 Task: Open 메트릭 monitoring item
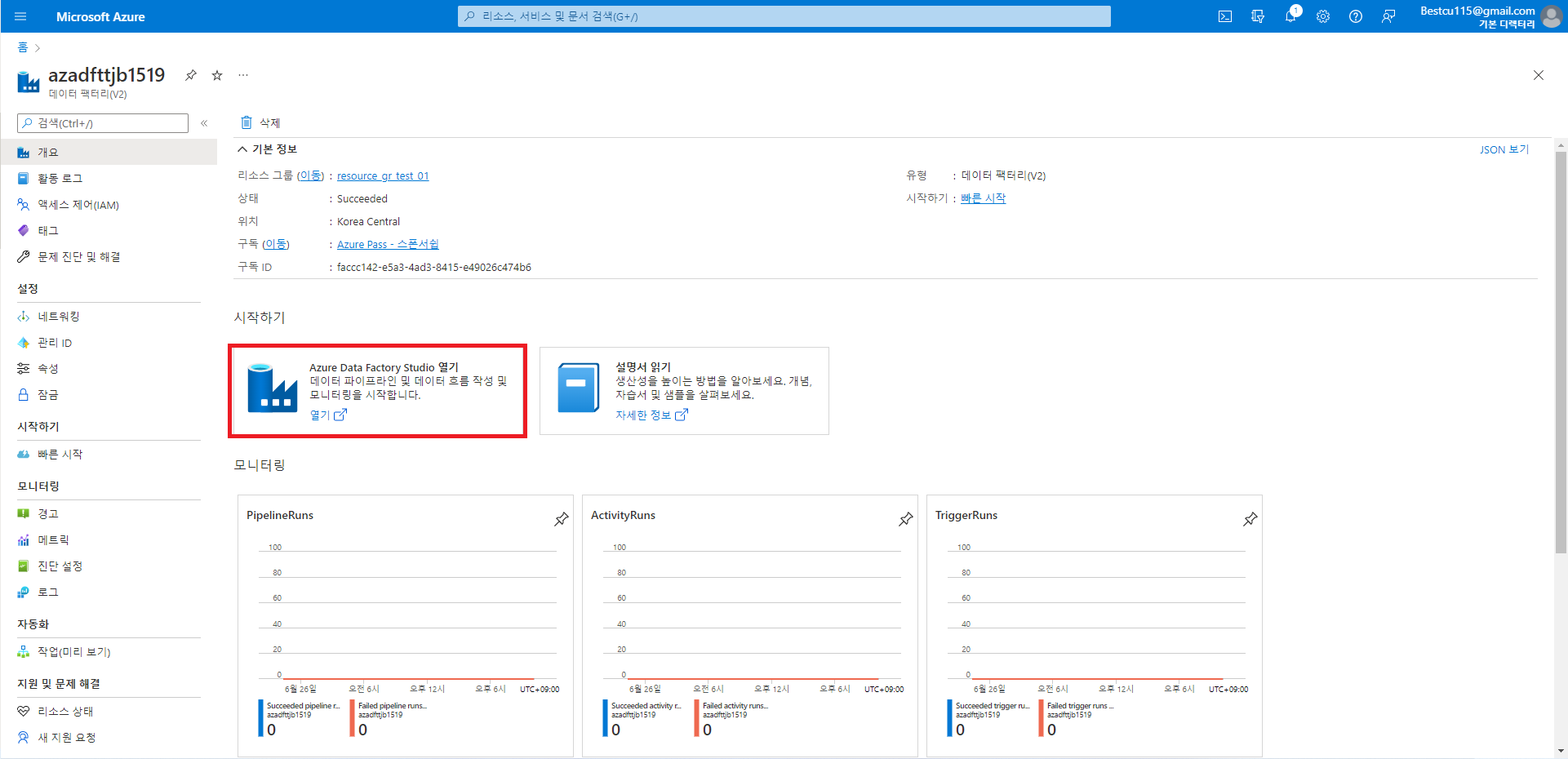coord(109,540)
